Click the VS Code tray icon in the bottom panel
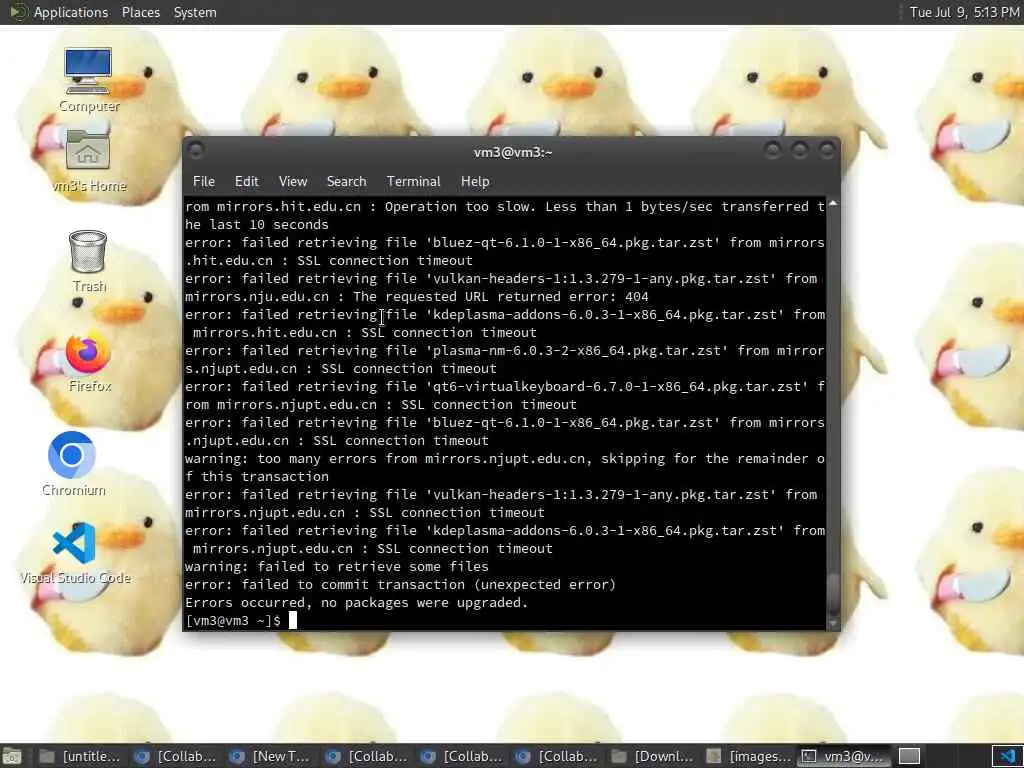The width and height of the screenshot is (1024, 768). pos(1008,756)
